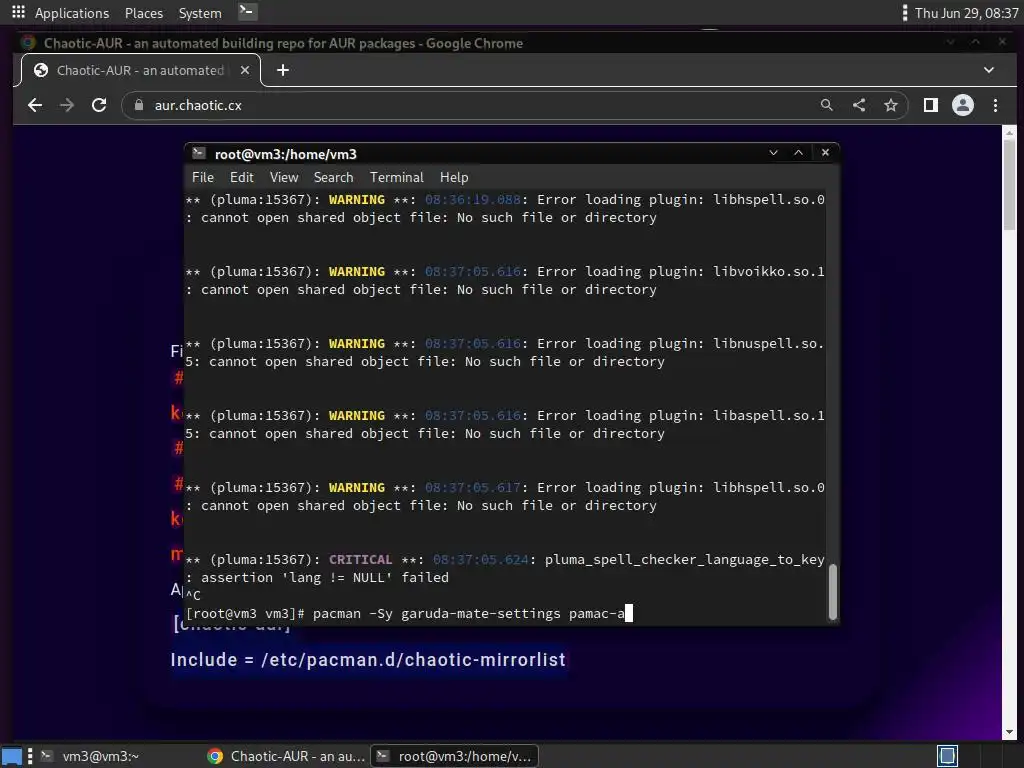
Task: Click the zoom magnifier icon in address bar
Action: [x=826, y=105]
